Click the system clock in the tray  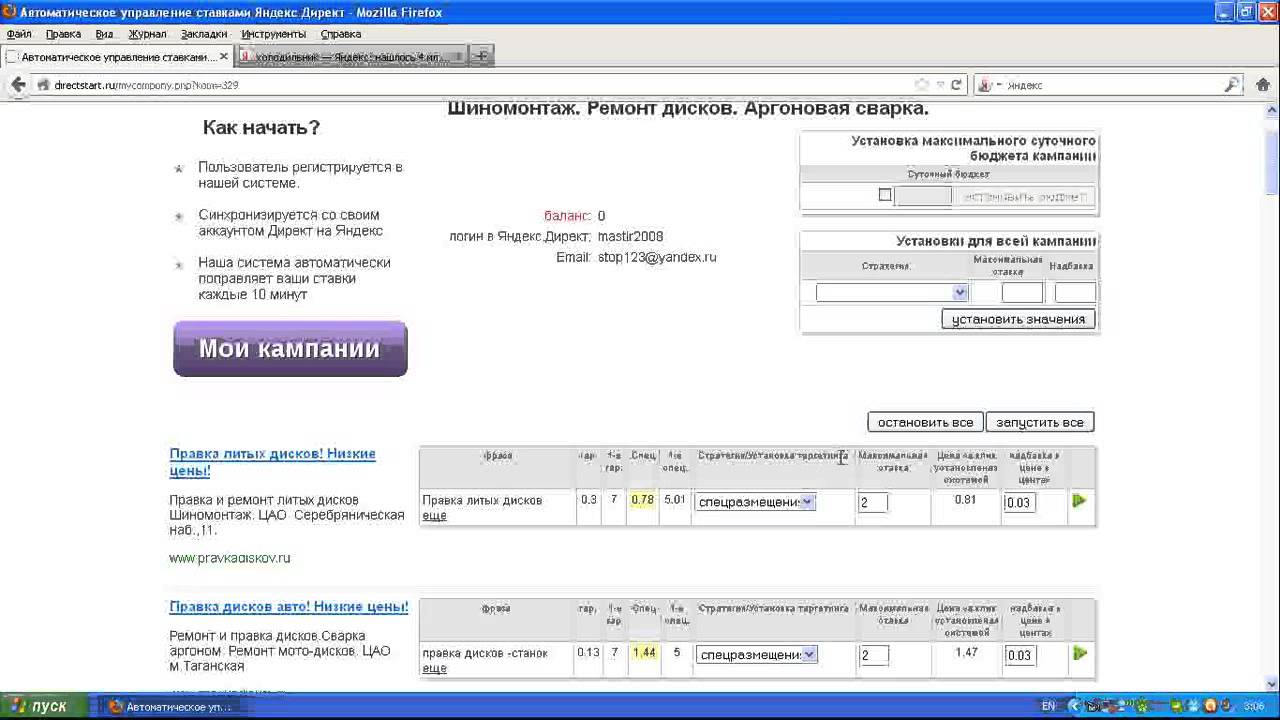pos(1254,706)
